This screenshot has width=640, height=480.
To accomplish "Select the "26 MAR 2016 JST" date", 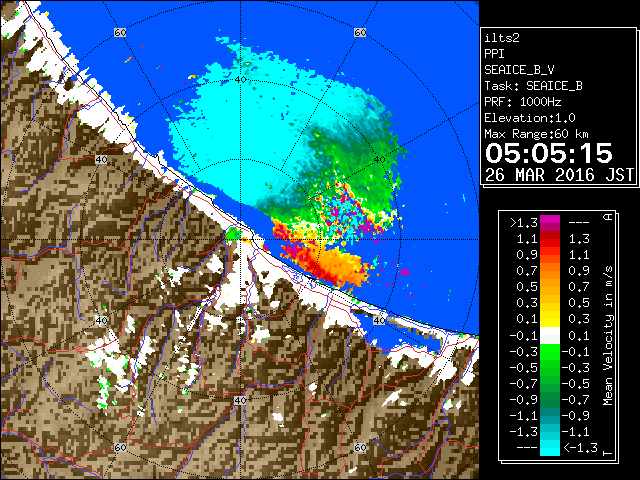I will (559, 175).
